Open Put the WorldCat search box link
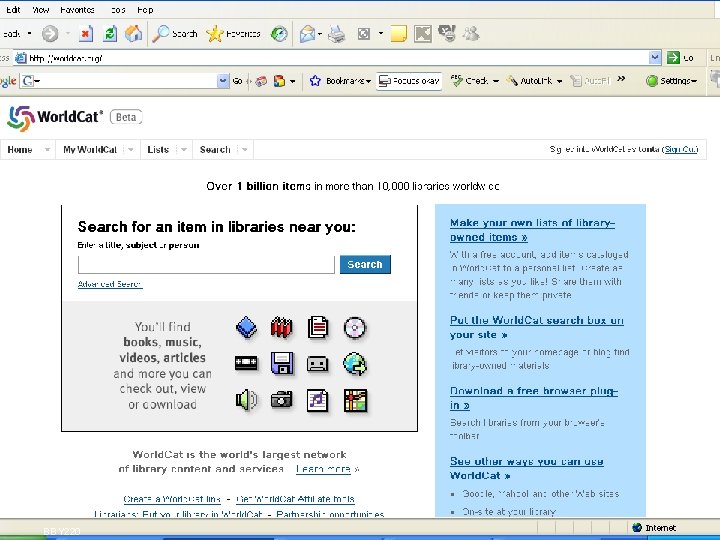The height and width of the screenshot is (540, 720). (x=537, y=327)
